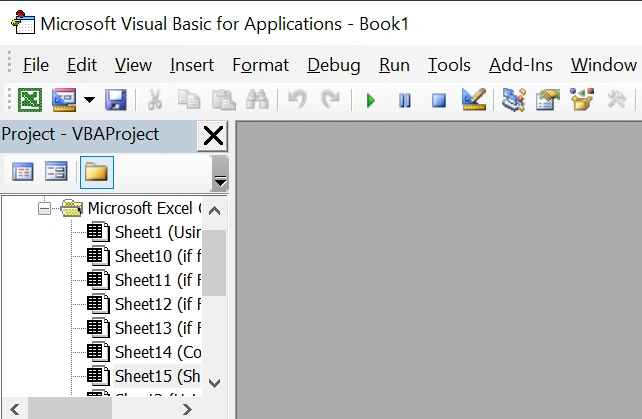
Task: Open the Project Explorer toolbar icon
Action: tap(514, 100)
